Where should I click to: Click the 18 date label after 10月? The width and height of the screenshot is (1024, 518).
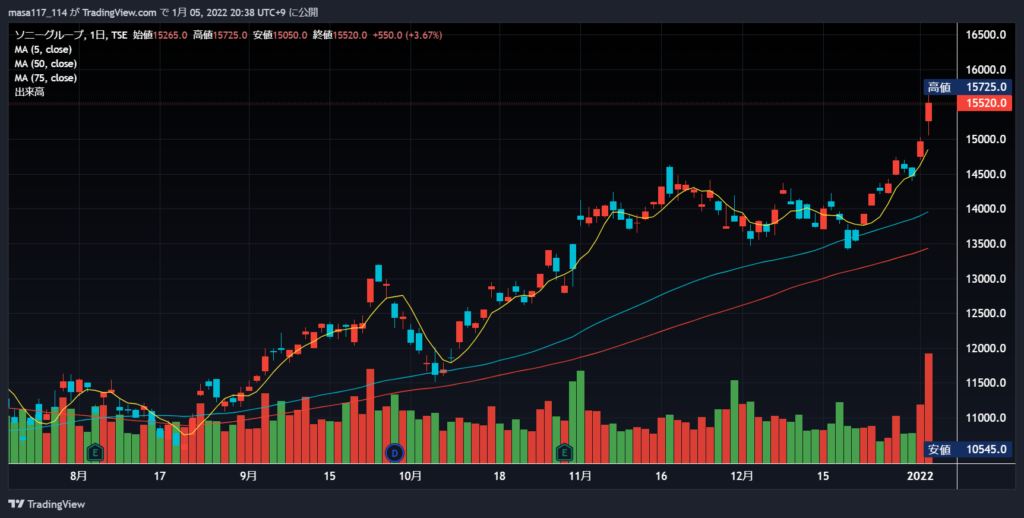(500, 476)
